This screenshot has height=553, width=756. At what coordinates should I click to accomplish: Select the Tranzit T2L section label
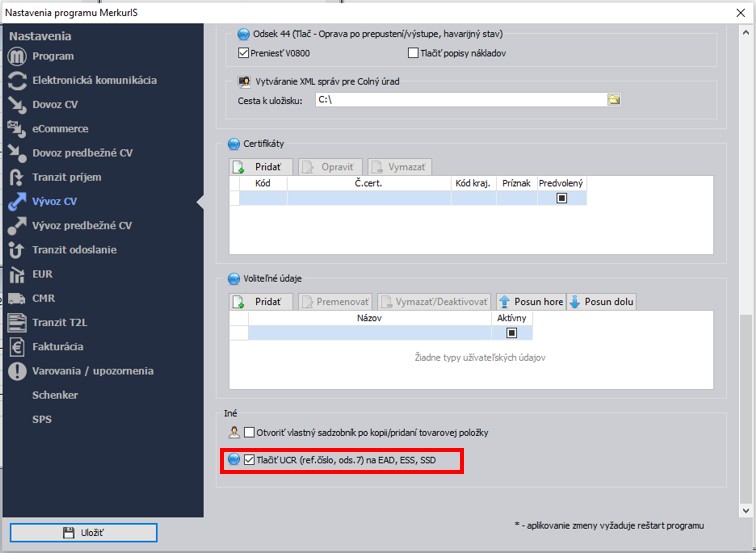(x=60, y=323)
